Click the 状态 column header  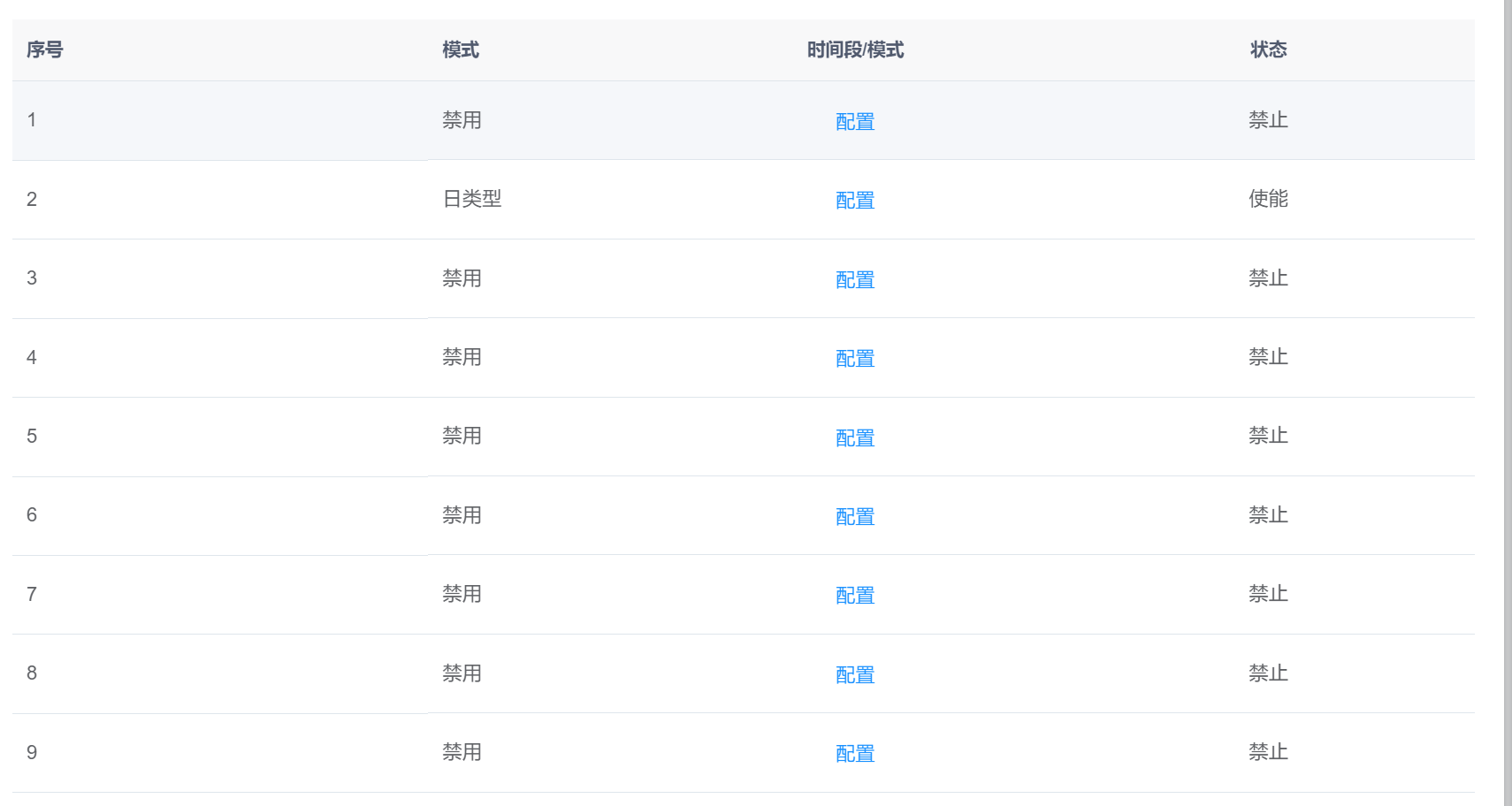[x=1268, y=49]
